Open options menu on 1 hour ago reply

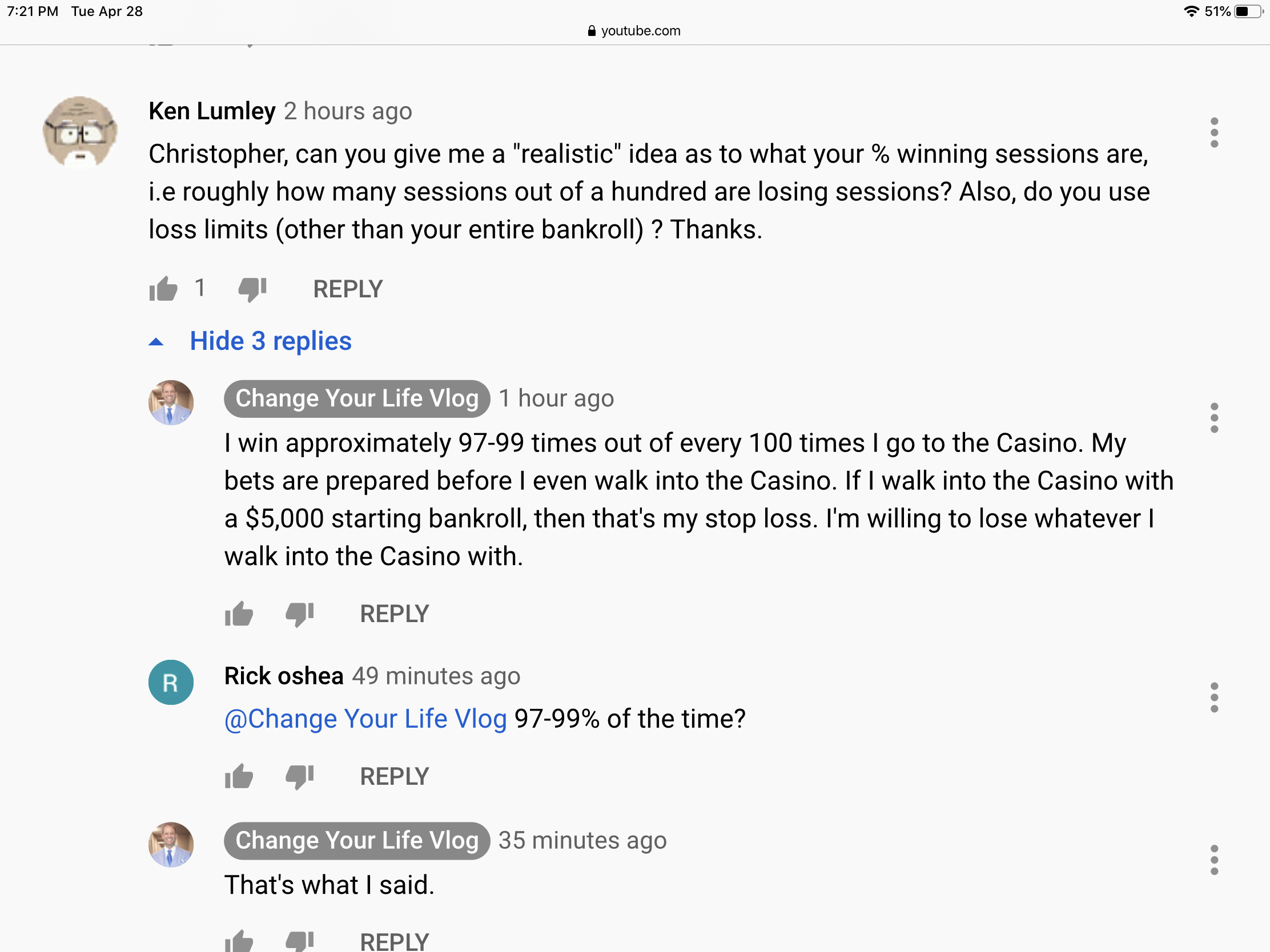[x=1213, y=418]
